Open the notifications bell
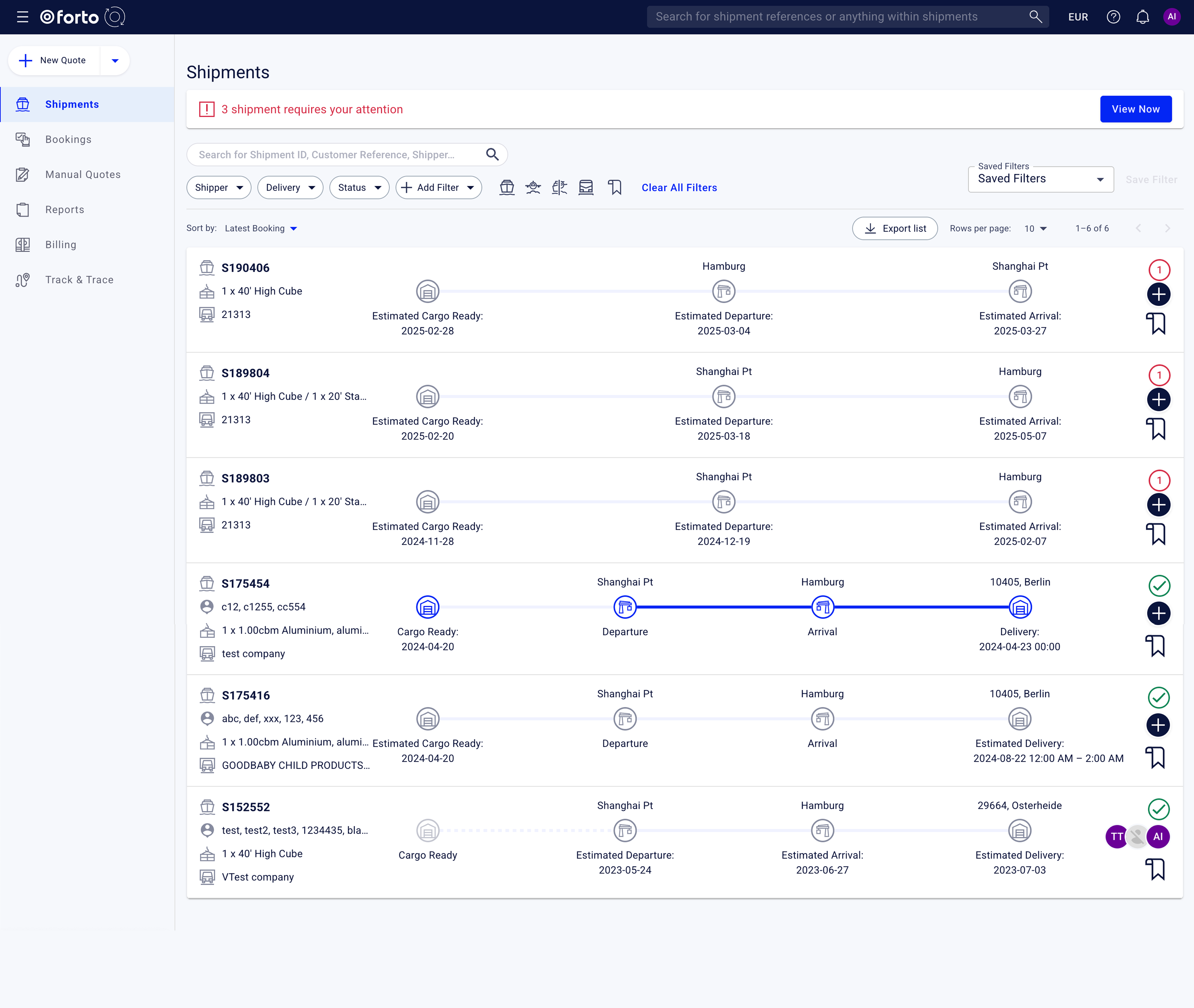 pyautogui.click(x=1142, y=17)
